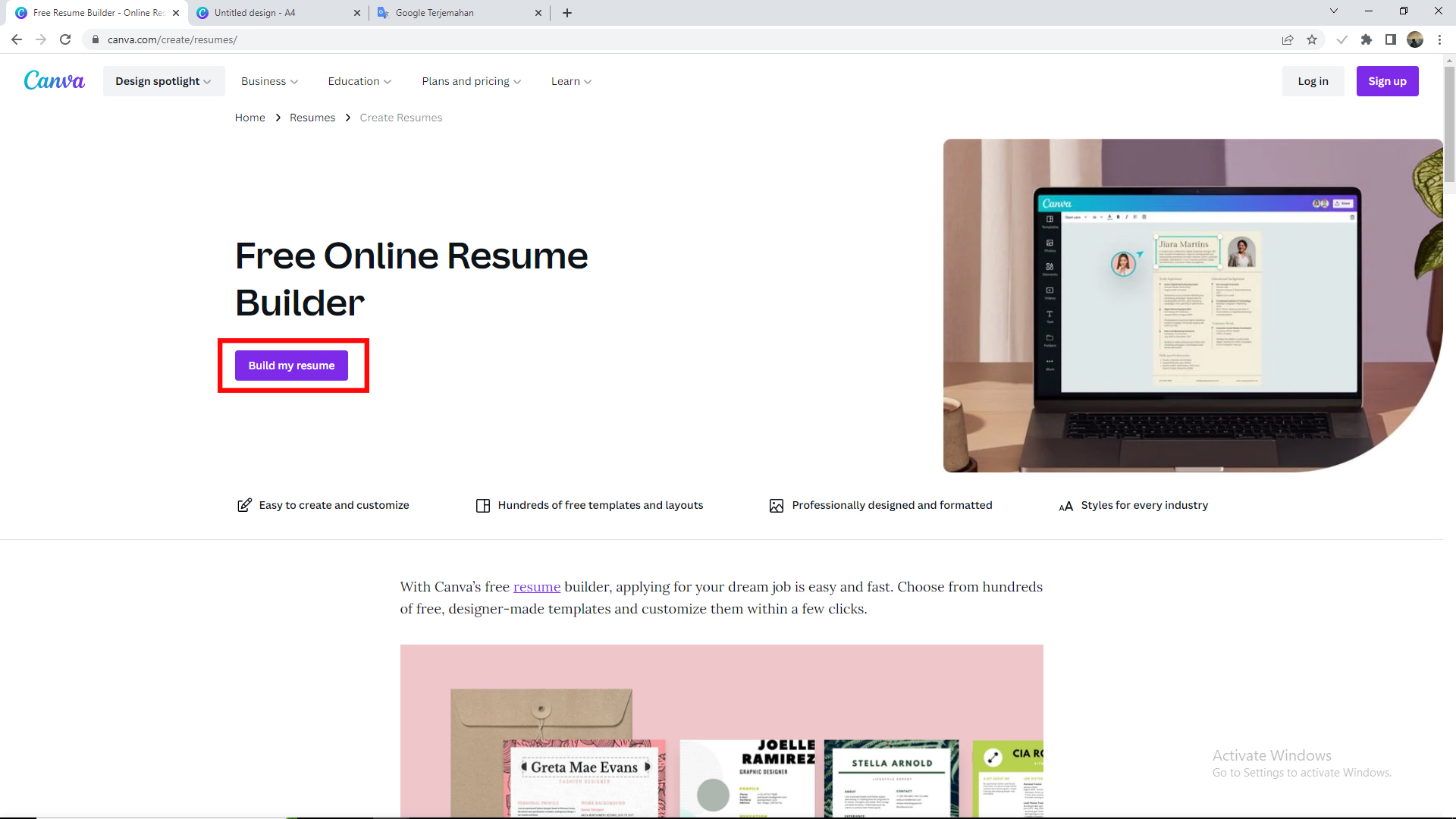This screenshot has width=1456, height=819.
Task: Share this page icon in address bar
Action: tap(1288, 39)
